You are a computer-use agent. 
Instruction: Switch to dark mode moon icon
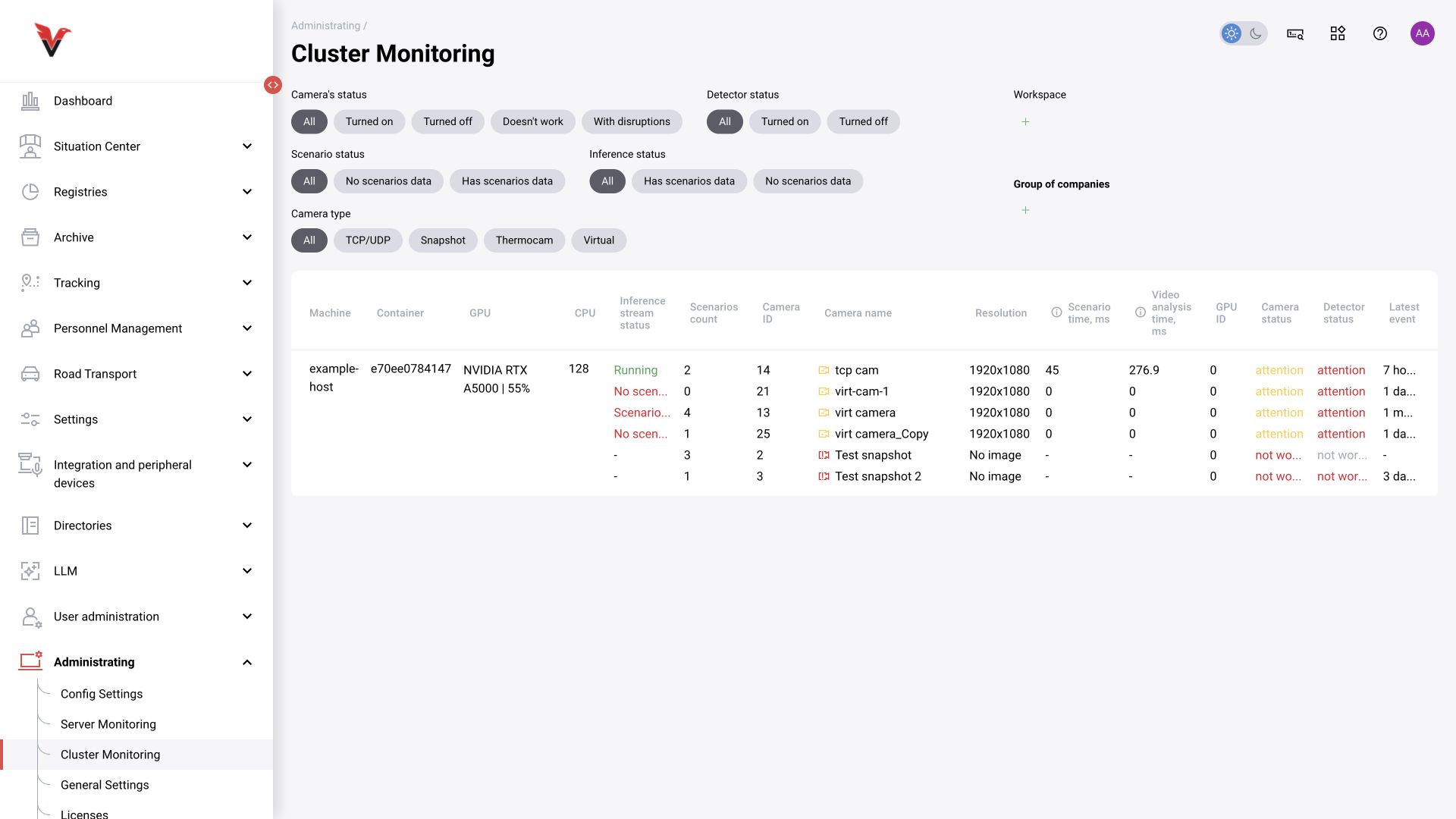pyautogui.click(x=1256, y=33)
